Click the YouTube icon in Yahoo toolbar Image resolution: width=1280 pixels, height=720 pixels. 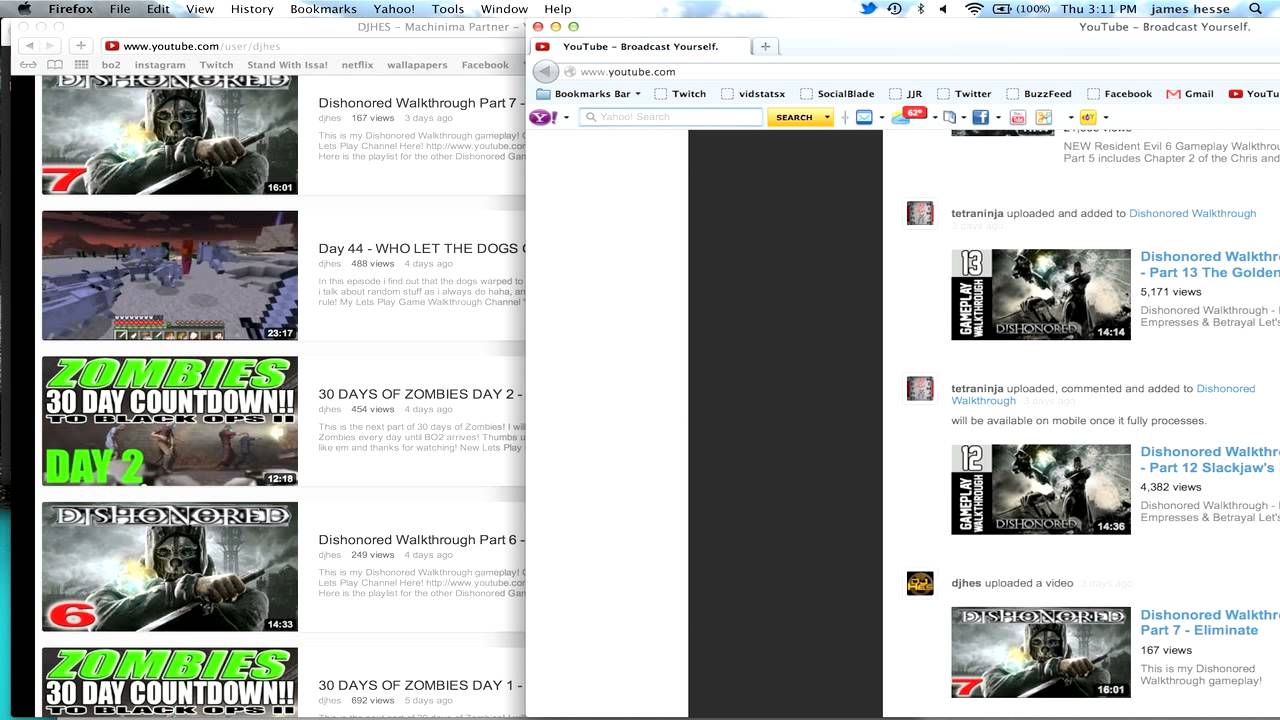(1018, 117)
